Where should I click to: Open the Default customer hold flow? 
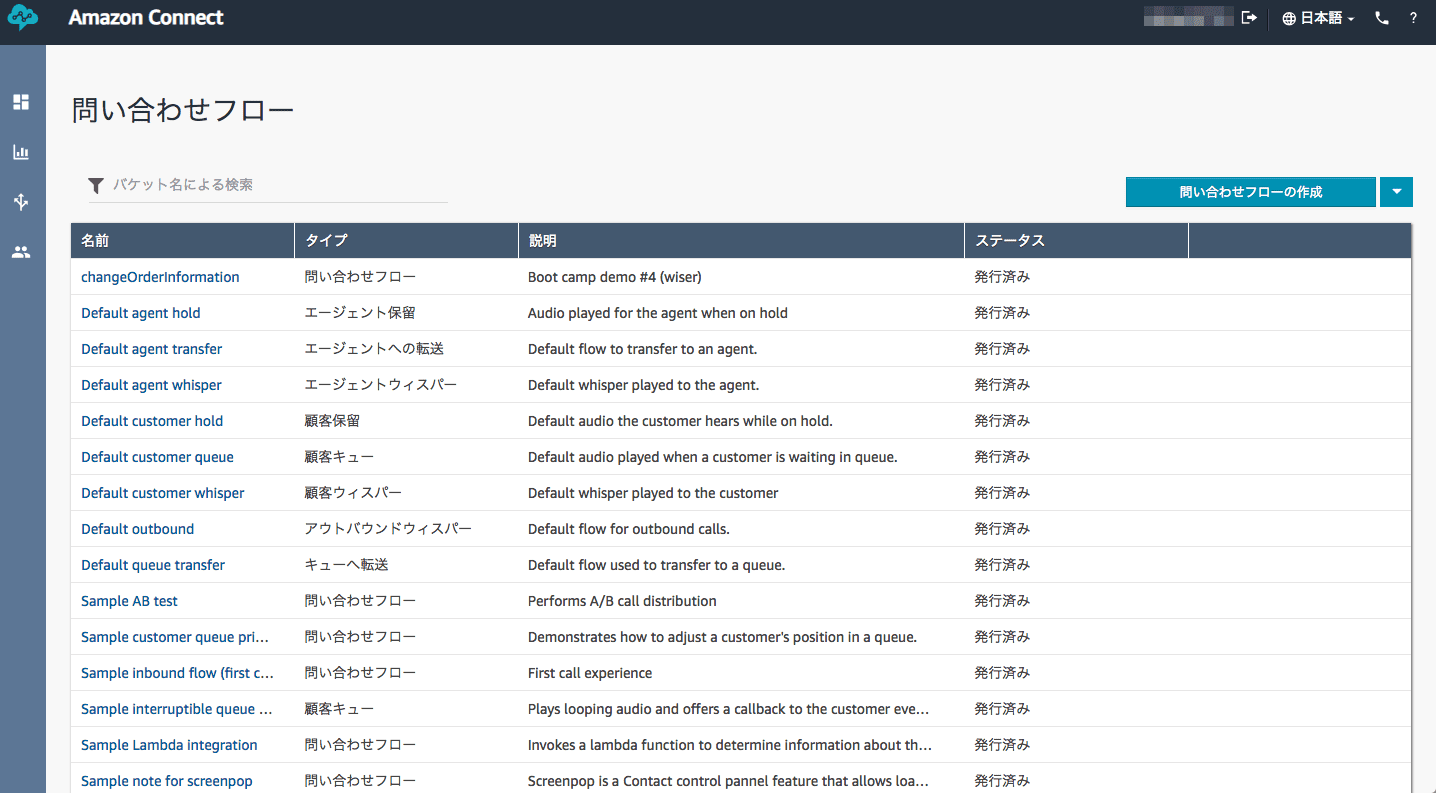152,421
